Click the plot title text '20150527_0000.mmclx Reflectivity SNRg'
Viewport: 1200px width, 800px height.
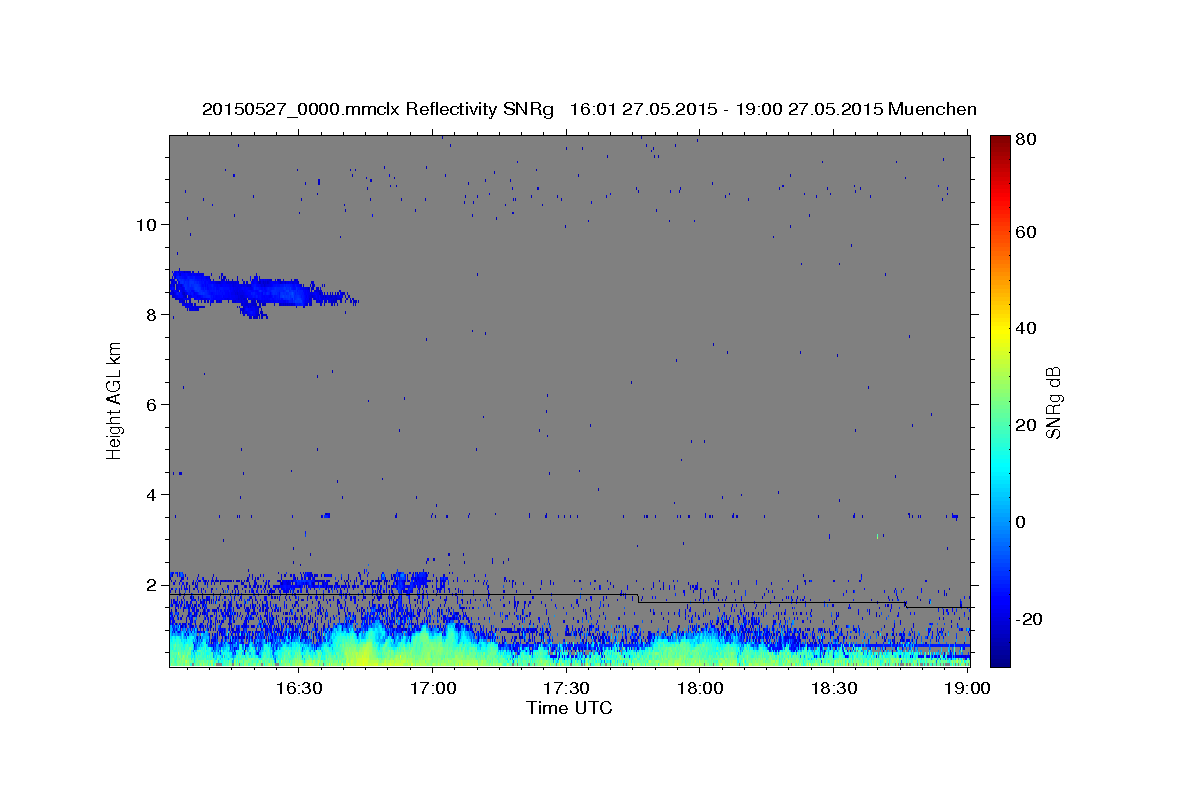pos(378,109)
